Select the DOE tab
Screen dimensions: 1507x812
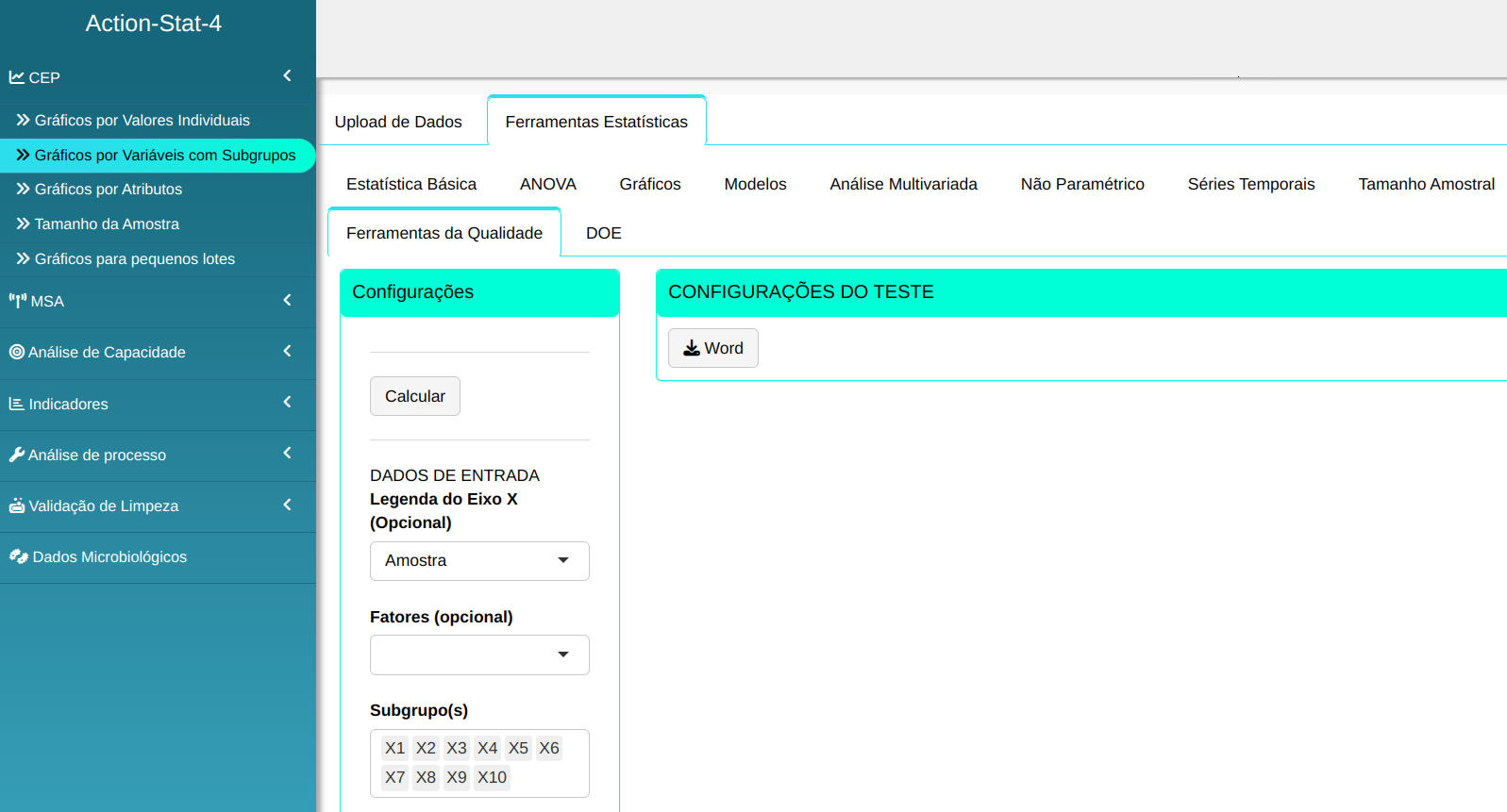coord(603,233)
